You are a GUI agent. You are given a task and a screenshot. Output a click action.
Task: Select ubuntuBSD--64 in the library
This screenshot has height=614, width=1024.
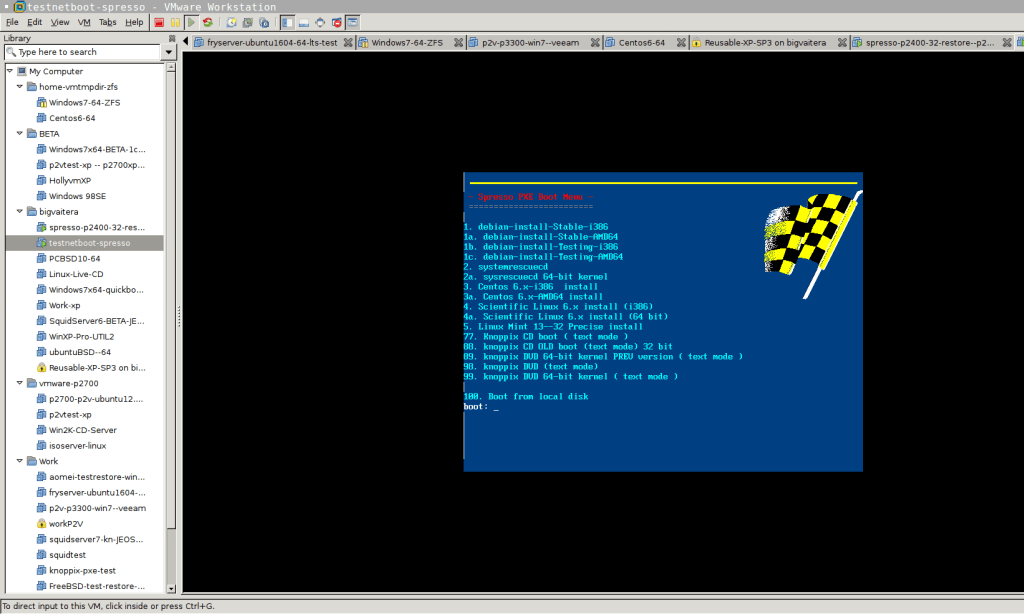pyautogui.click(x=80, y=352)
